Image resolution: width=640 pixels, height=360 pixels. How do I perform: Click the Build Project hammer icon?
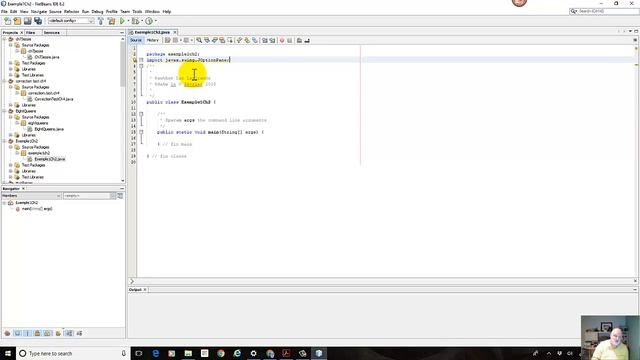(101, 21)
